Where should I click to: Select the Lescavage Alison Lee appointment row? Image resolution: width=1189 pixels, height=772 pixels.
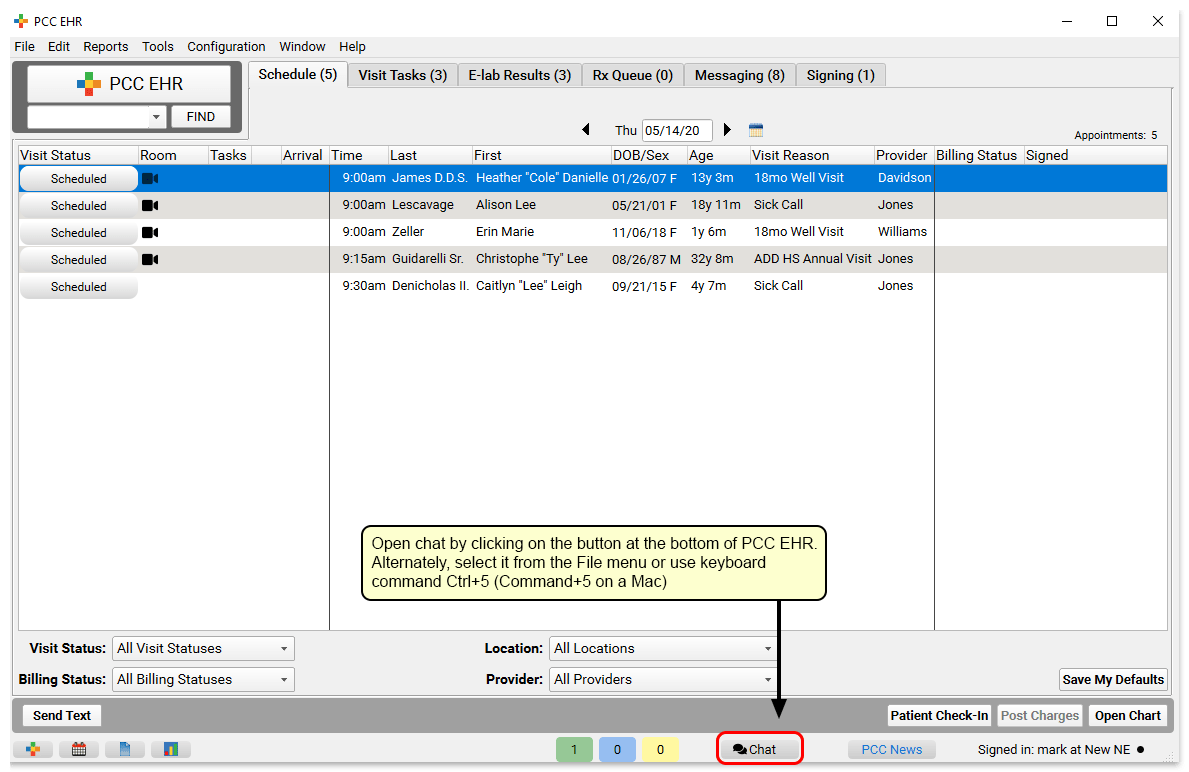[593, 206]
